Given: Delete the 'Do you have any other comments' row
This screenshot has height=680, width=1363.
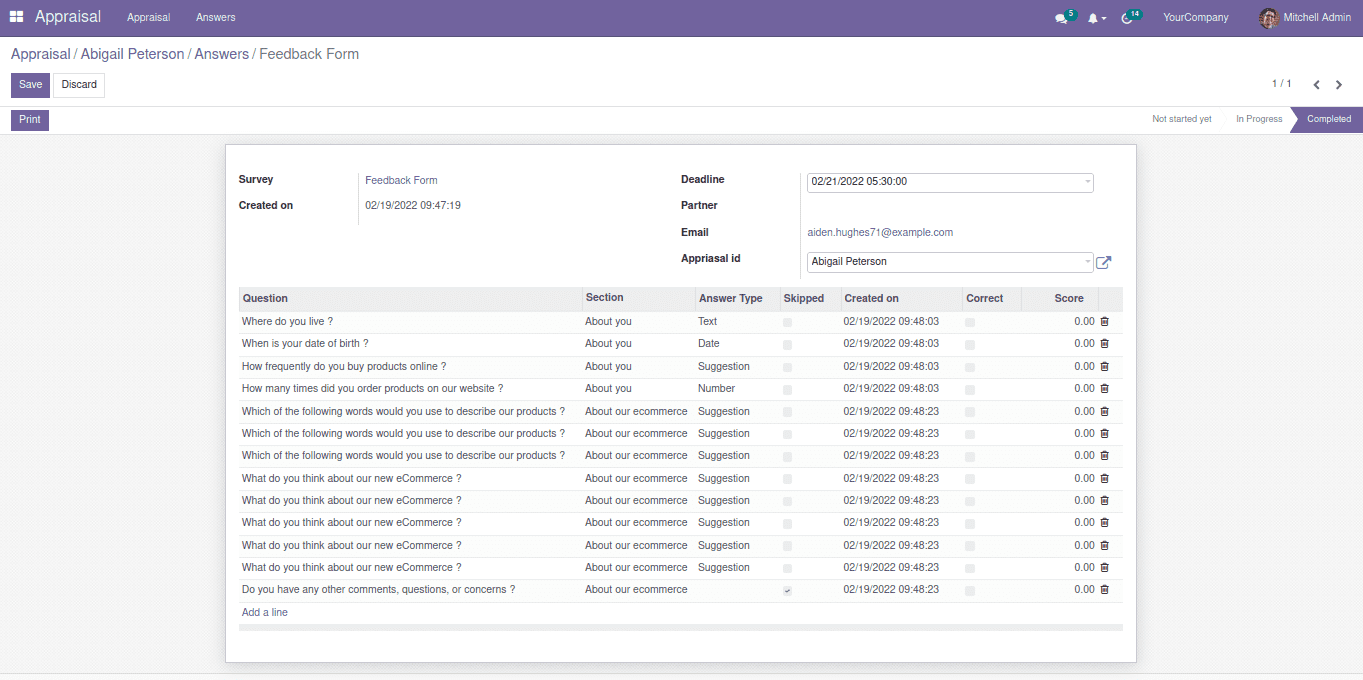Looking at the screenshot, I should coord(1105,590).
